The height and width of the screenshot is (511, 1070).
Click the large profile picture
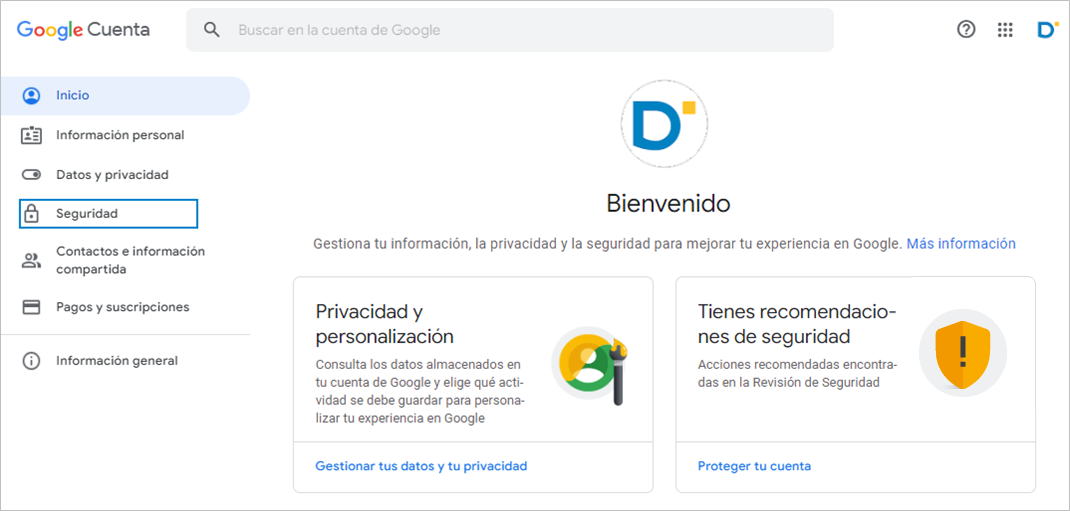point(664,124)
